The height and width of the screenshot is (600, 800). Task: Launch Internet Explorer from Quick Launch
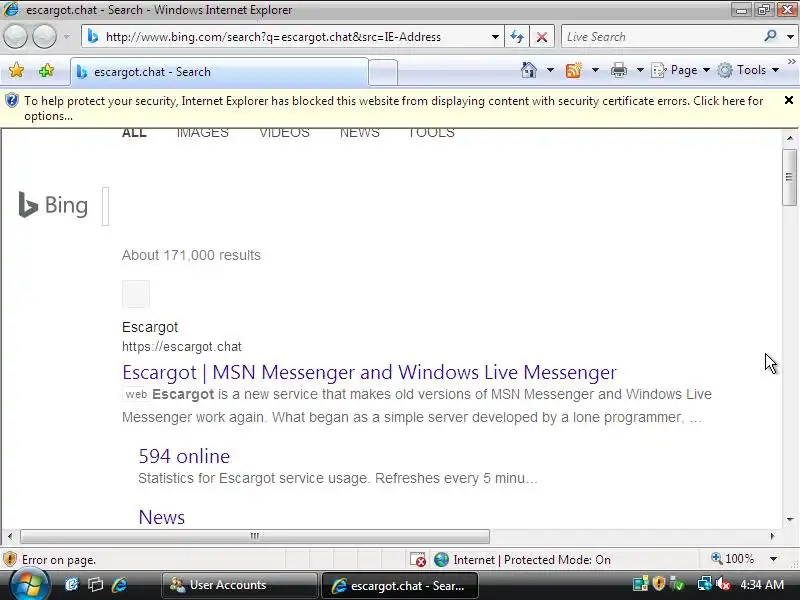(x=119, y=585)
